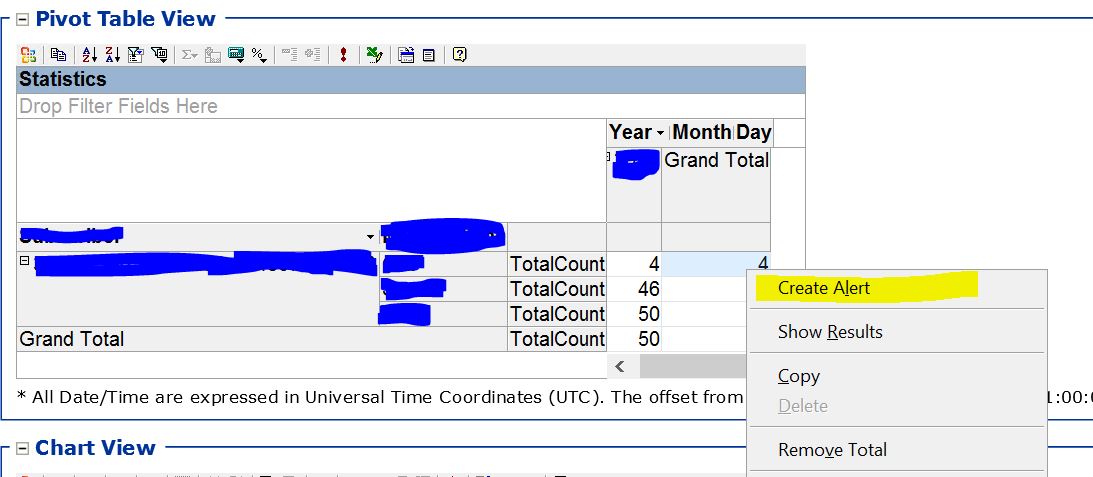The height and width of the screenshot is (477, 1093).
Task: Collapse the Chart View section
Action: (22, 449)
